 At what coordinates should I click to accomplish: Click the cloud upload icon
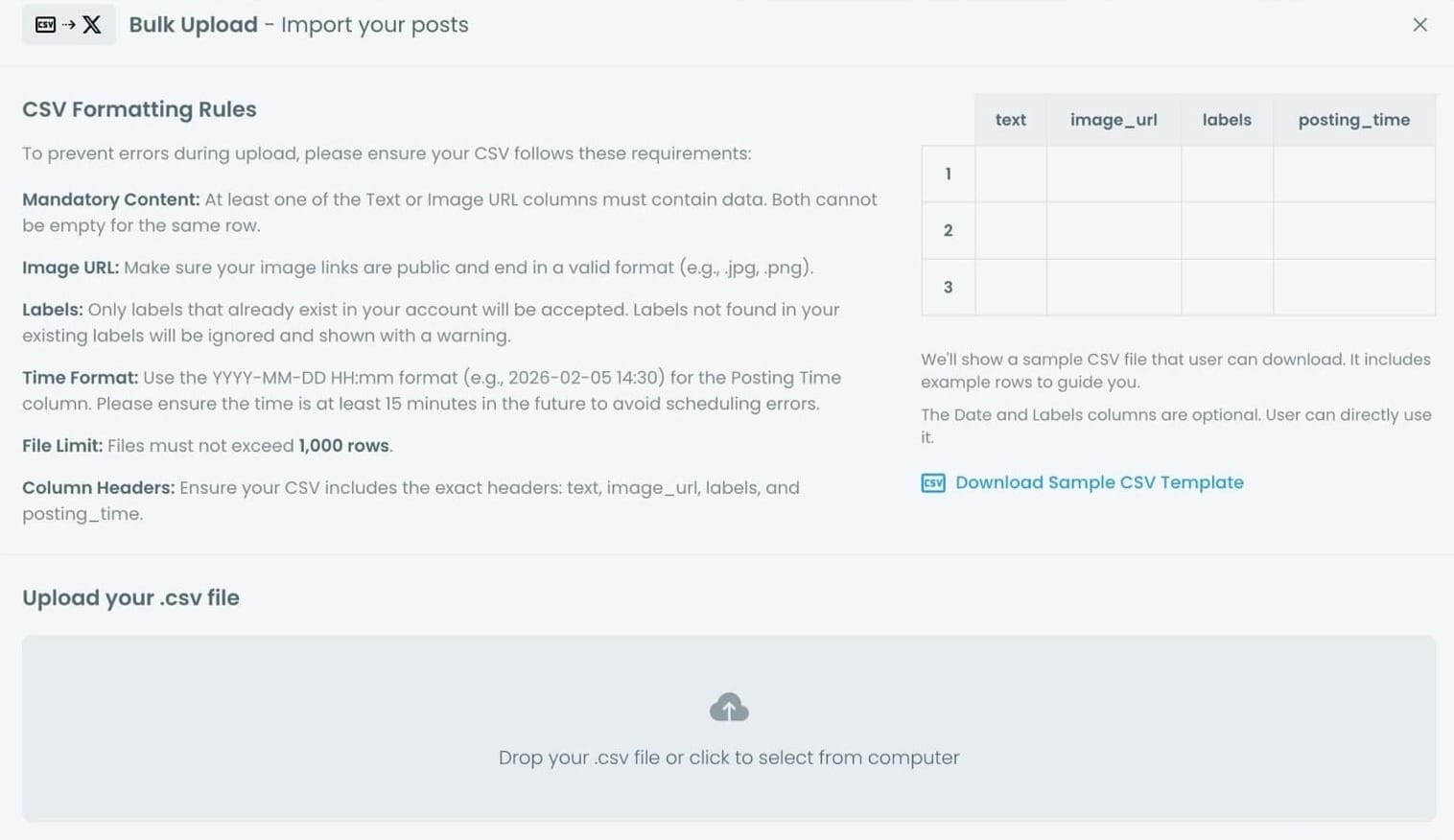point(729,707)
